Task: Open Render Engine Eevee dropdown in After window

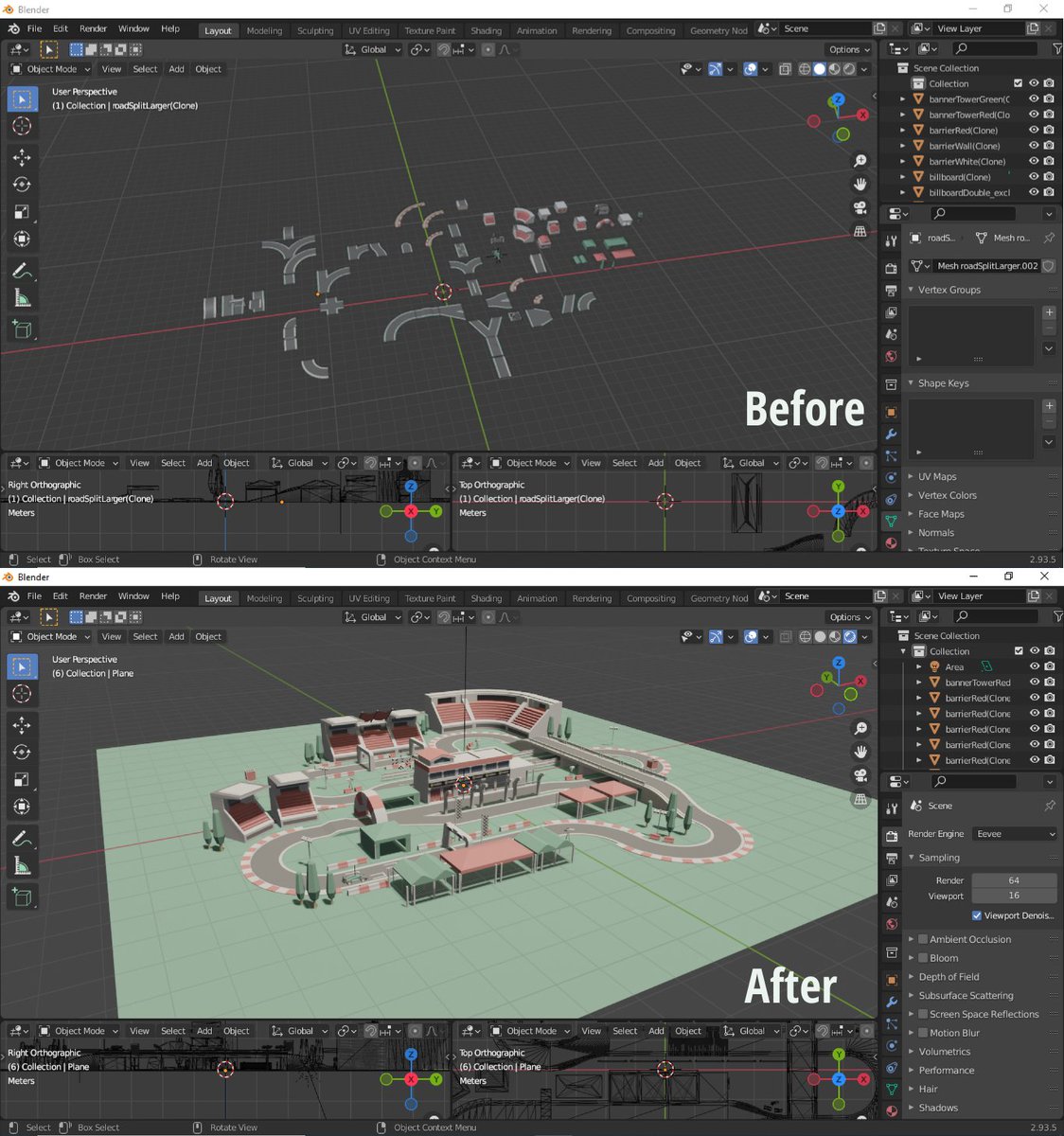Action: click(x=1015, y=834)
